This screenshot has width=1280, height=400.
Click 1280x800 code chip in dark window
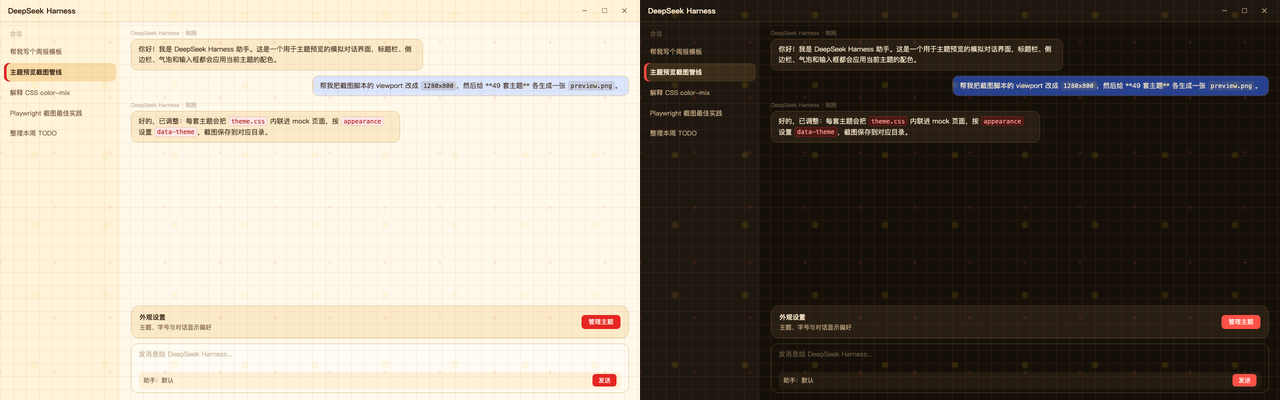pos(1078,86)
